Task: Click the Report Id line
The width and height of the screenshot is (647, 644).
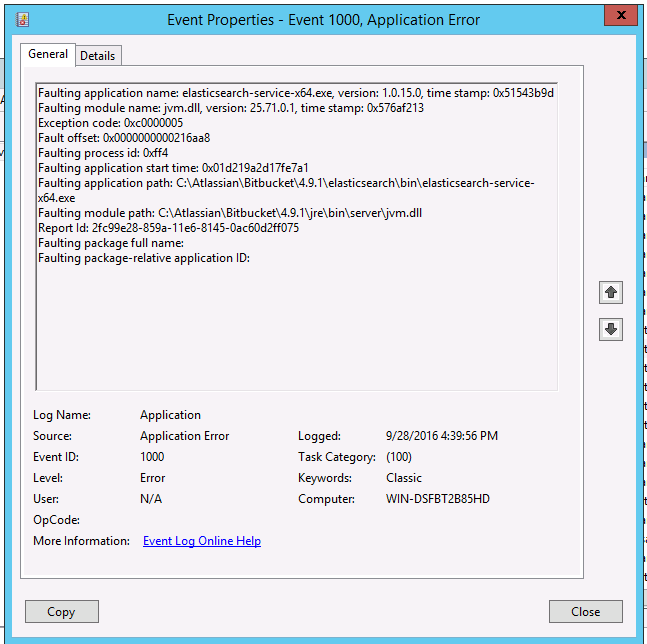Action: coord(168,228)
